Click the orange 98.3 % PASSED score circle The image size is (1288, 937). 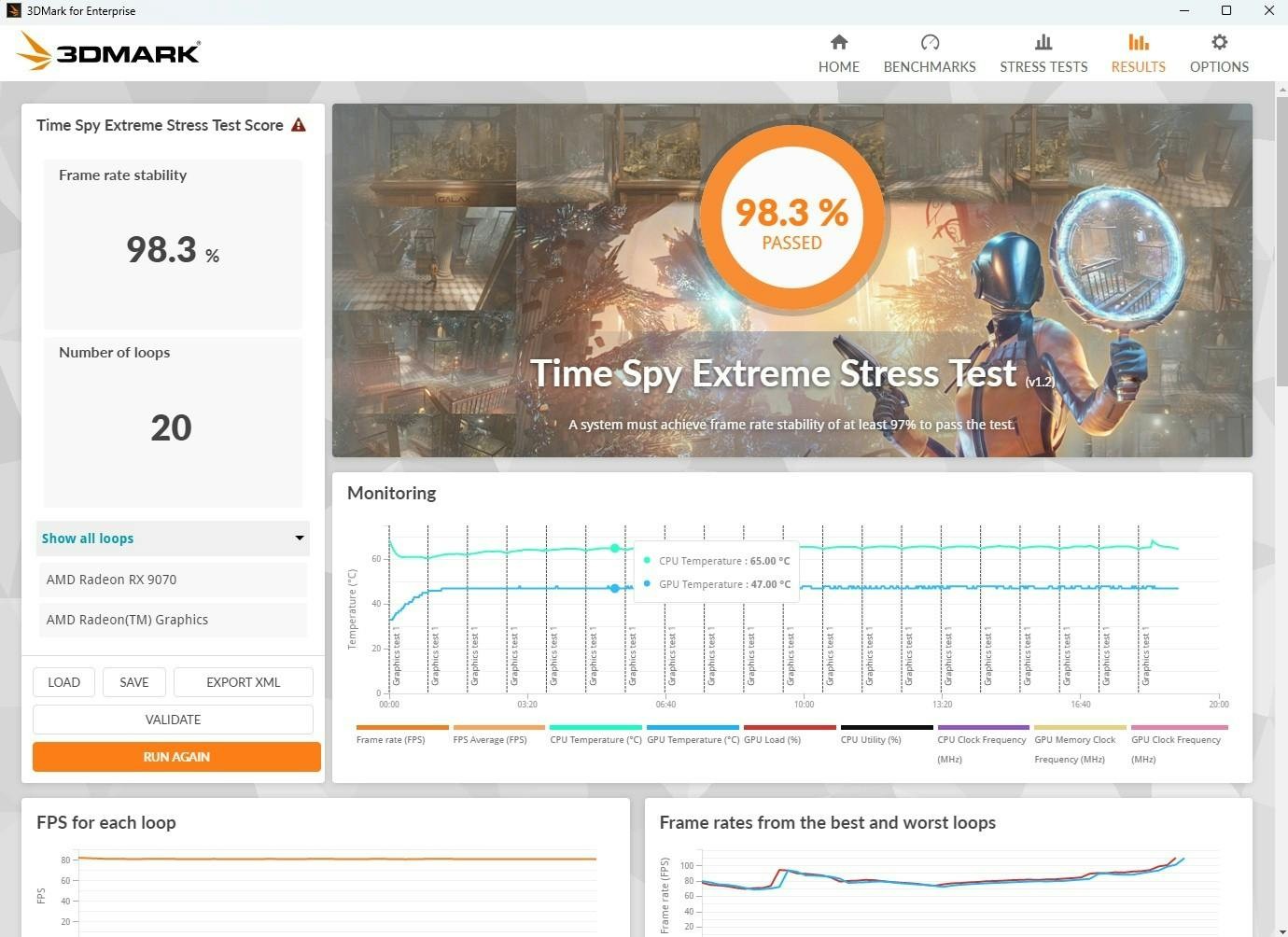(791, 218)
